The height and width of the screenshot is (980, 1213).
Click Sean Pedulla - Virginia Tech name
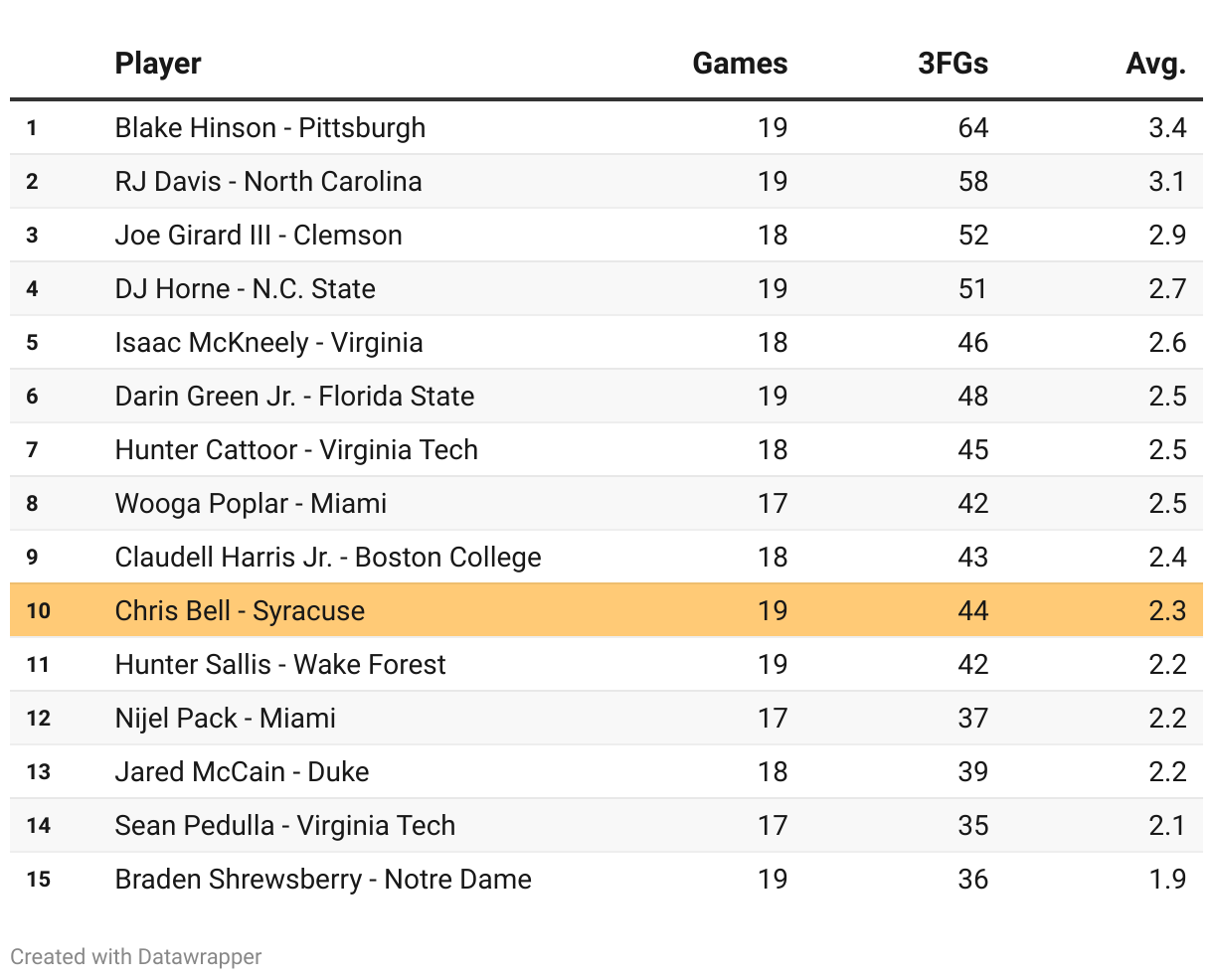pyautogui.click(x=285, y=826)
